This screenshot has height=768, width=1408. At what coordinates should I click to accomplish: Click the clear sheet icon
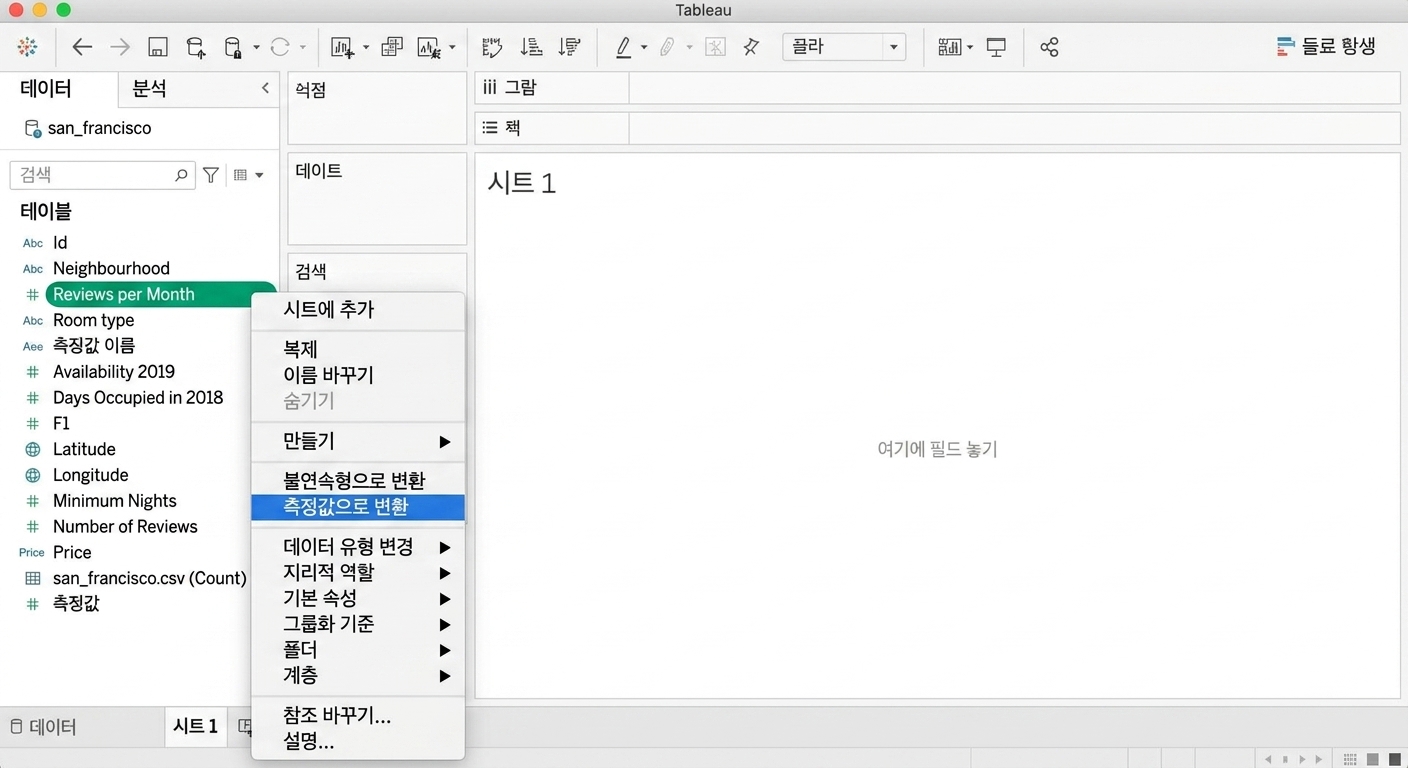pos(430,47)
